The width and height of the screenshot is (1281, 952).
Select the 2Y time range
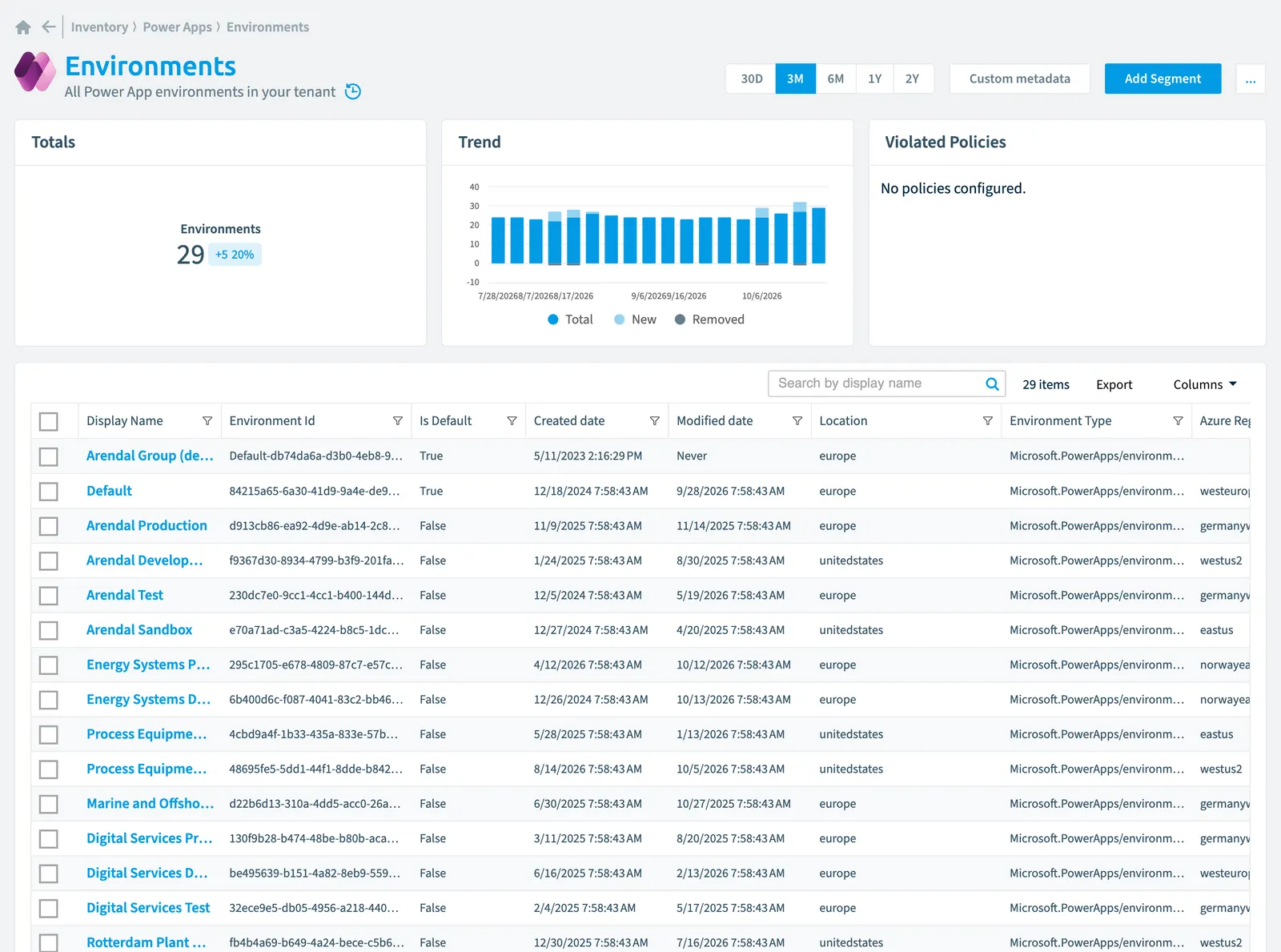(913, 78)
